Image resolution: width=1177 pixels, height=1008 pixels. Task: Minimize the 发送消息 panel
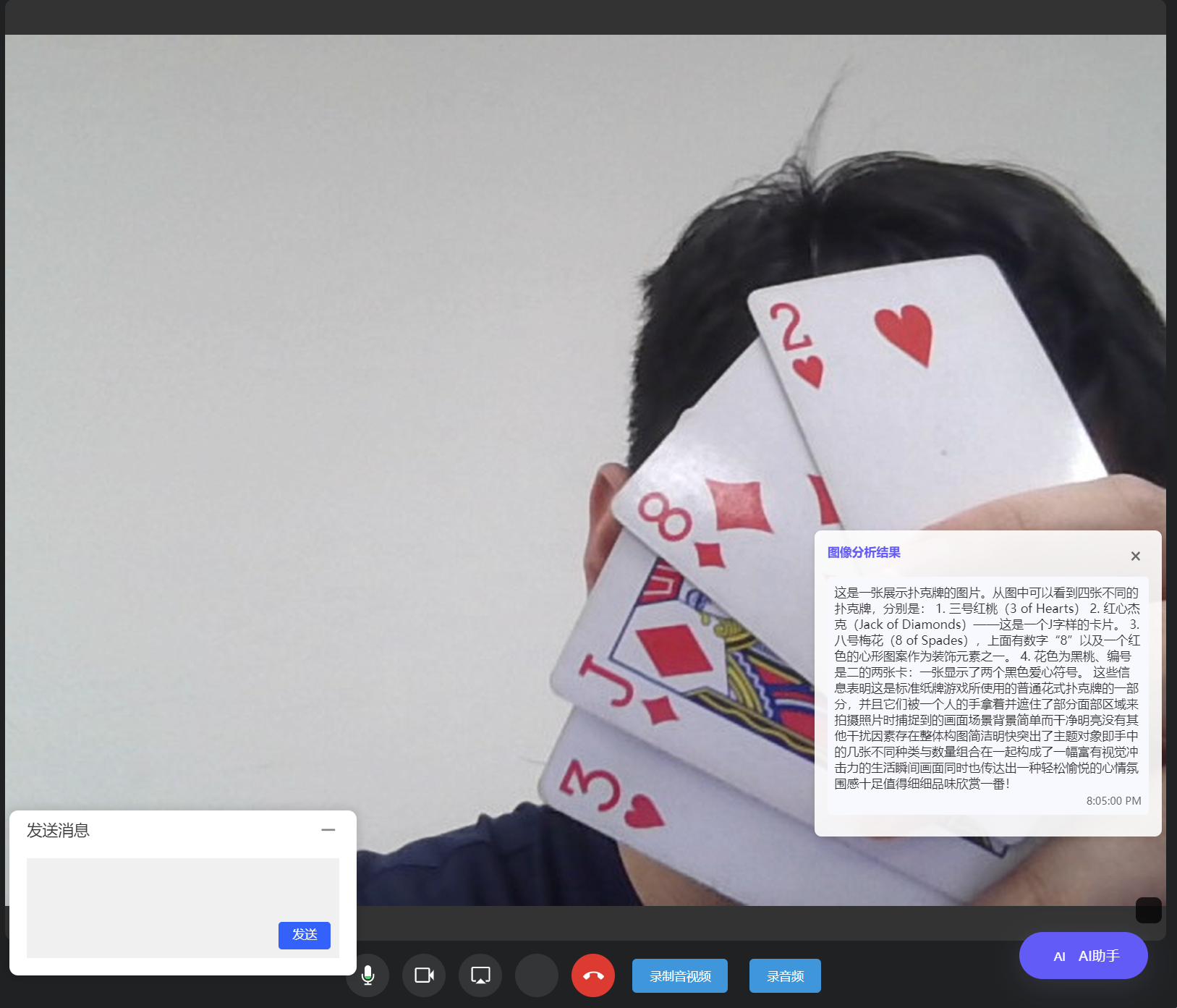click(328, 830)
